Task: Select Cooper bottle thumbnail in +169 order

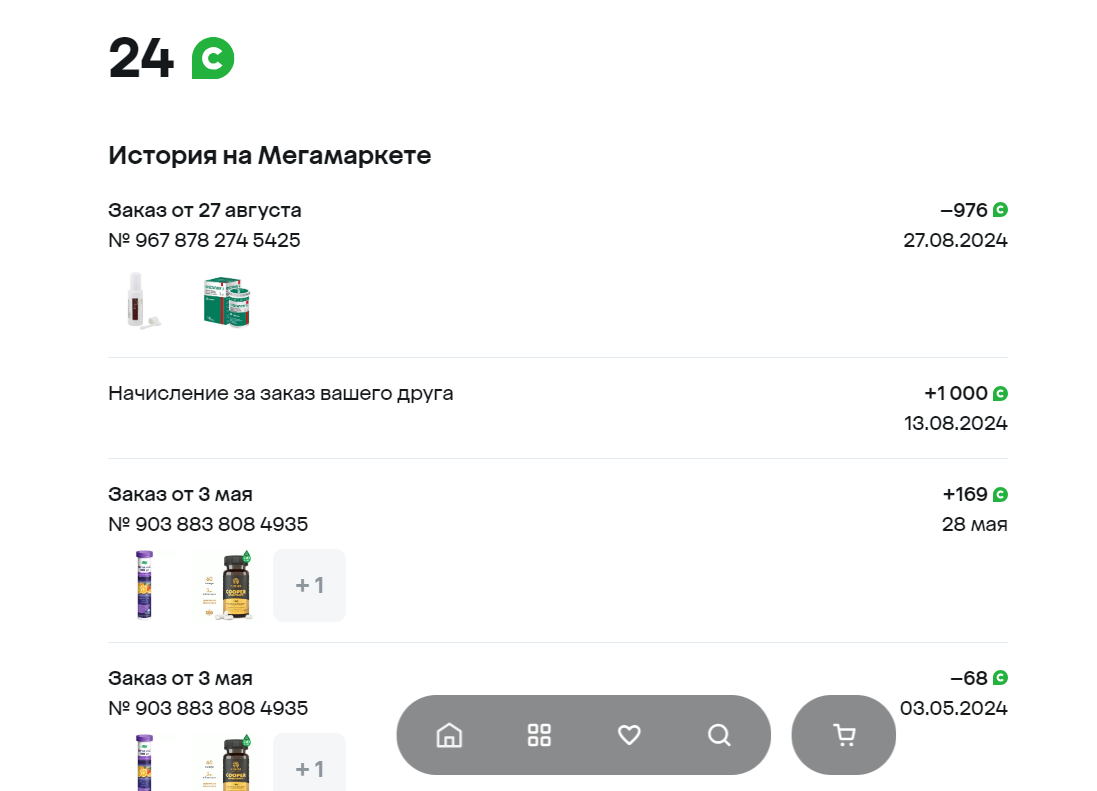Action: [x=227, y=585]
